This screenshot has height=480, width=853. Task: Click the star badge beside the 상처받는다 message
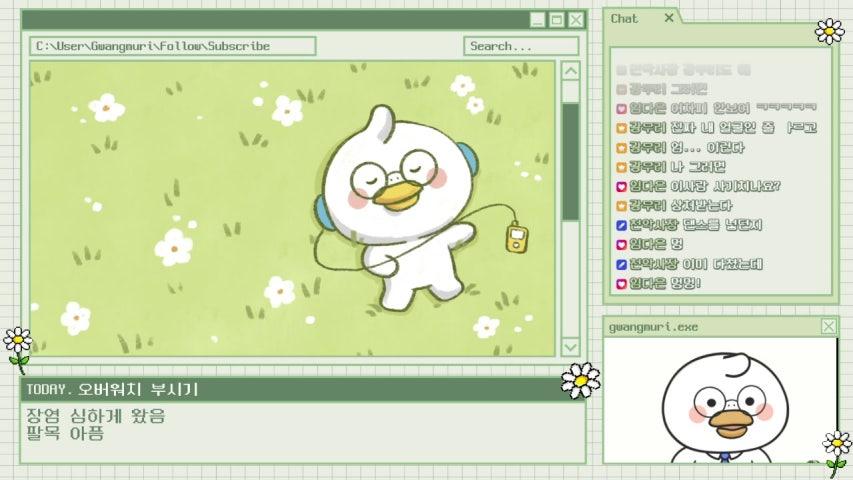pyautogui.click(x=622, y=206)
